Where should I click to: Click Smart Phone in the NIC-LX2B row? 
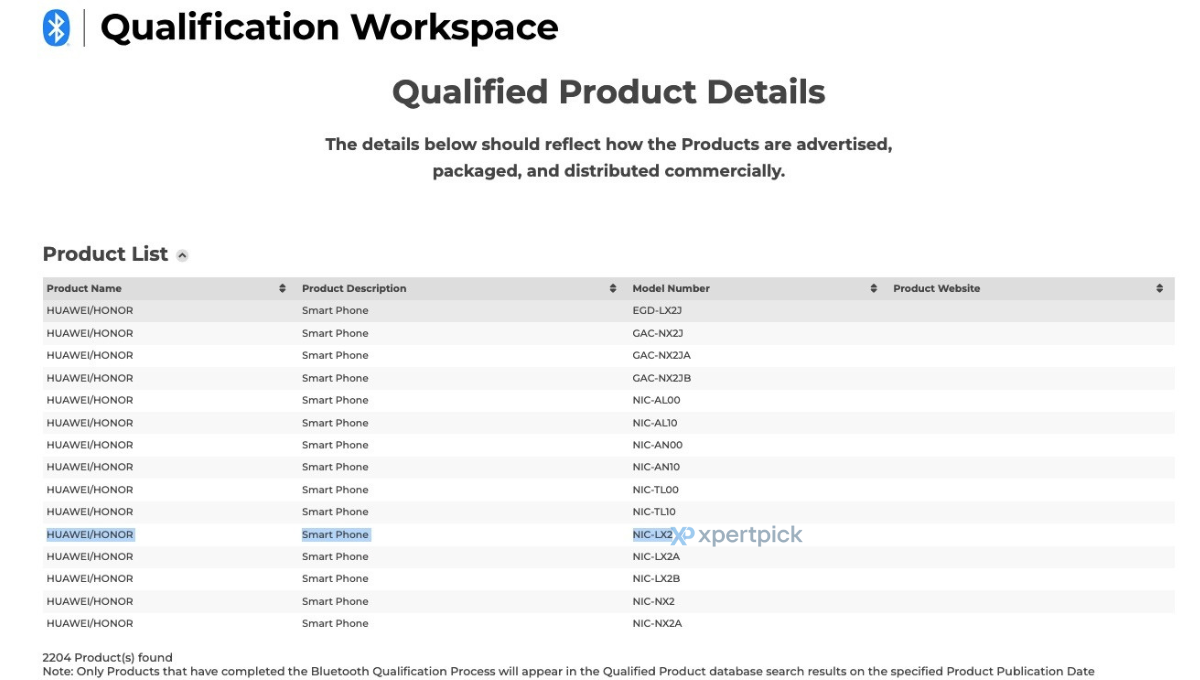tap(335, 579)
